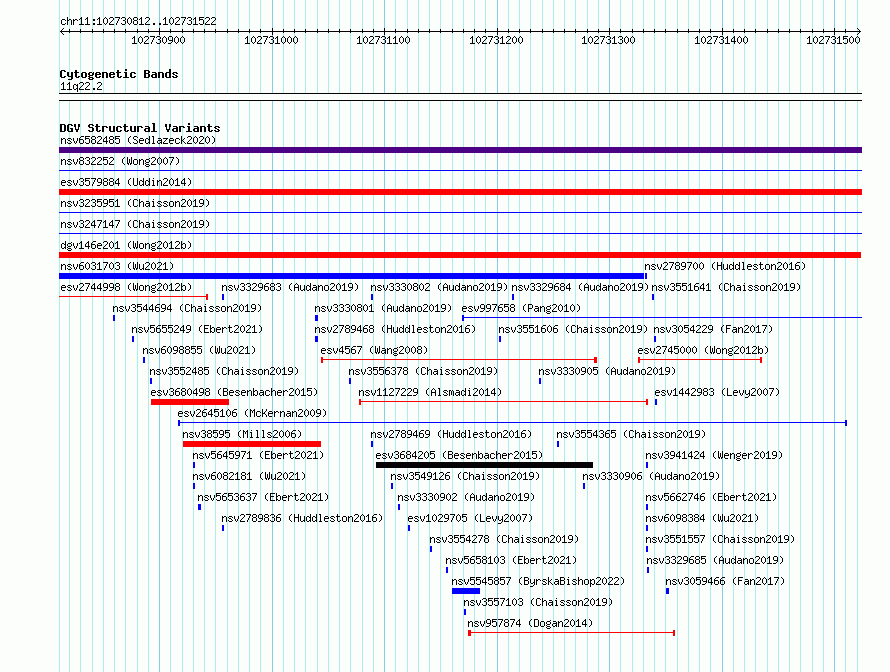
Task: Click nsv2789469 (Huddleston2016) label
Action: click(x=451, y=434)
